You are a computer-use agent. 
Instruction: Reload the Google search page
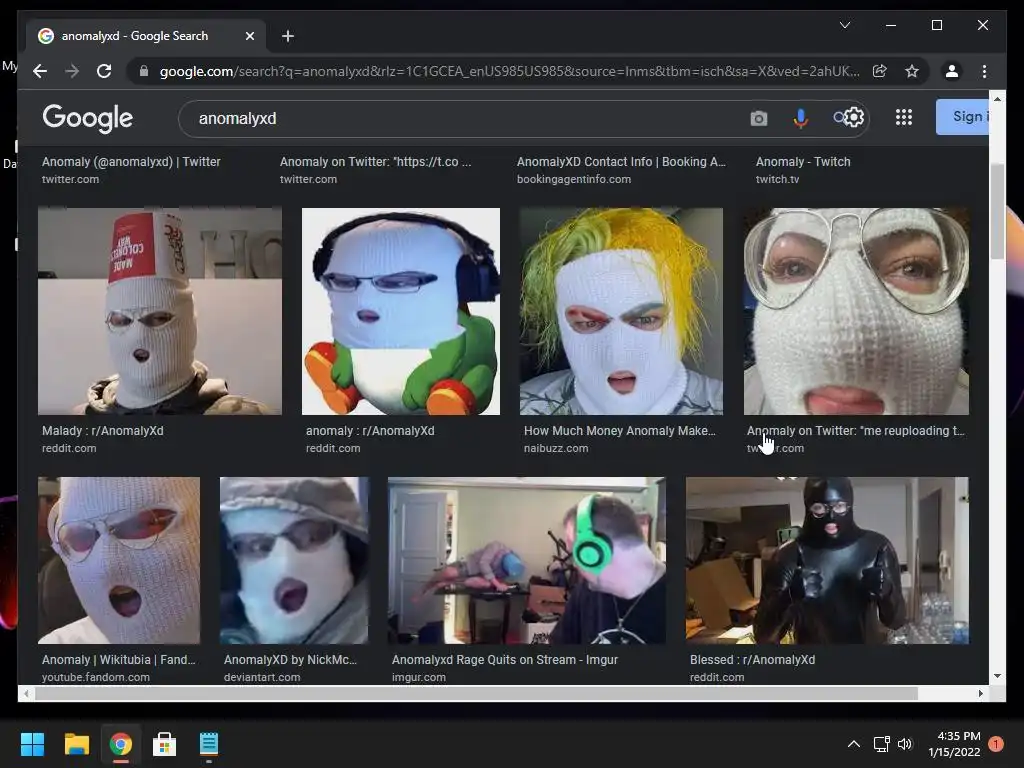pyautogui.click(x=104, y=71)
